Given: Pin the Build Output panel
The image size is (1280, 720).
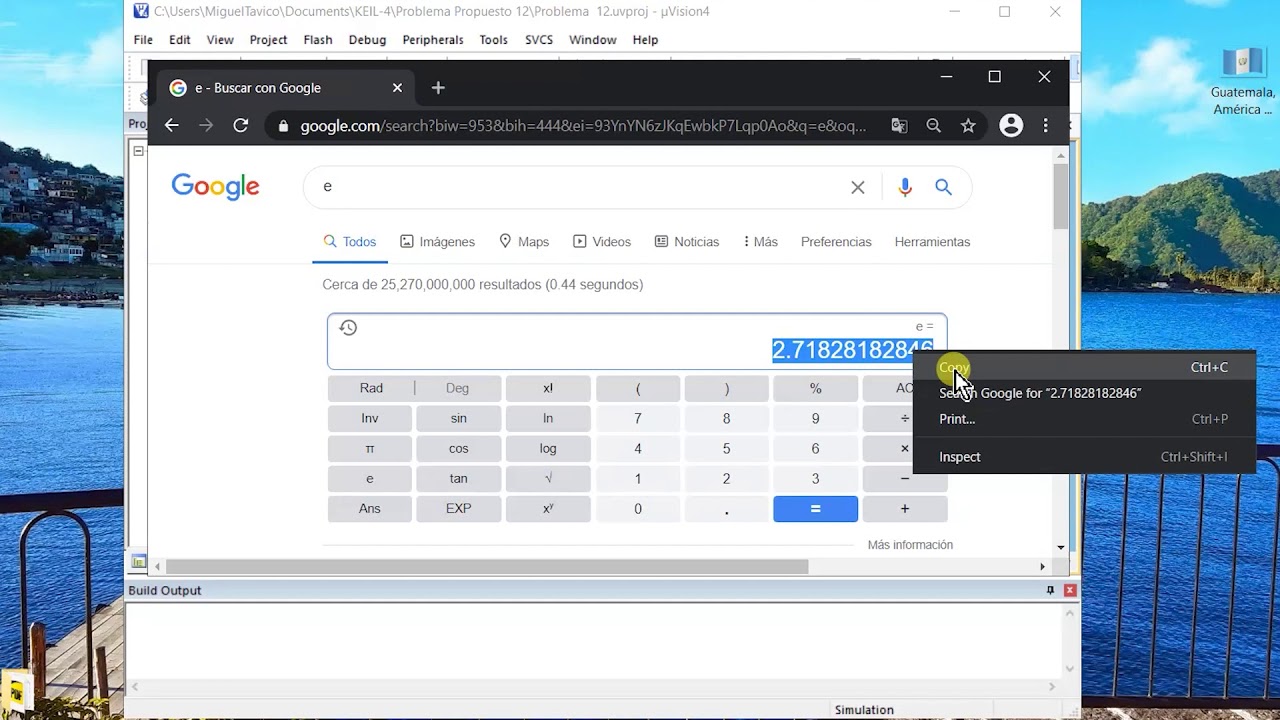Looking at the screenshot, I should pyautogui.click(x=1050, y=590).
